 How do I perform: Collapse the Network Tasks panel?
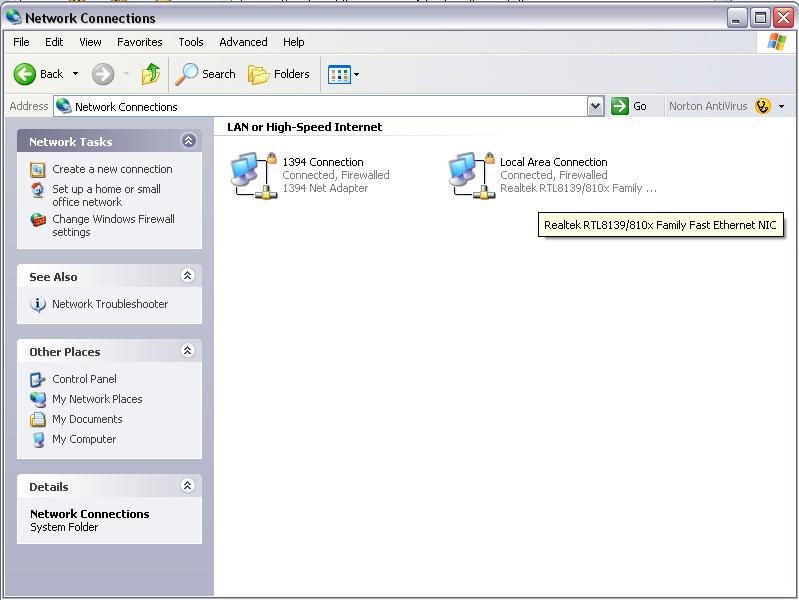tap(189, 140)
